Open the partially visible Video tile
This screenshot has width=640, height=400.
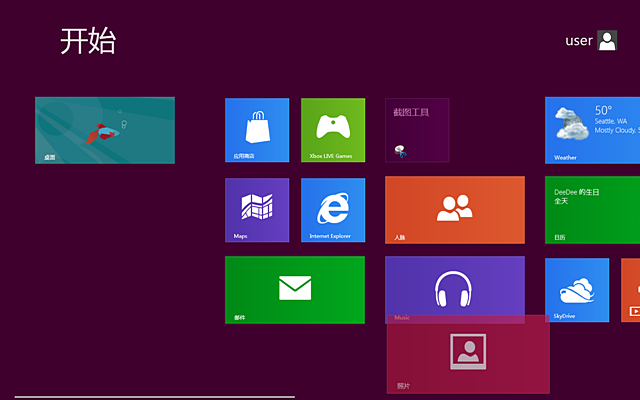tap(631, 290)
